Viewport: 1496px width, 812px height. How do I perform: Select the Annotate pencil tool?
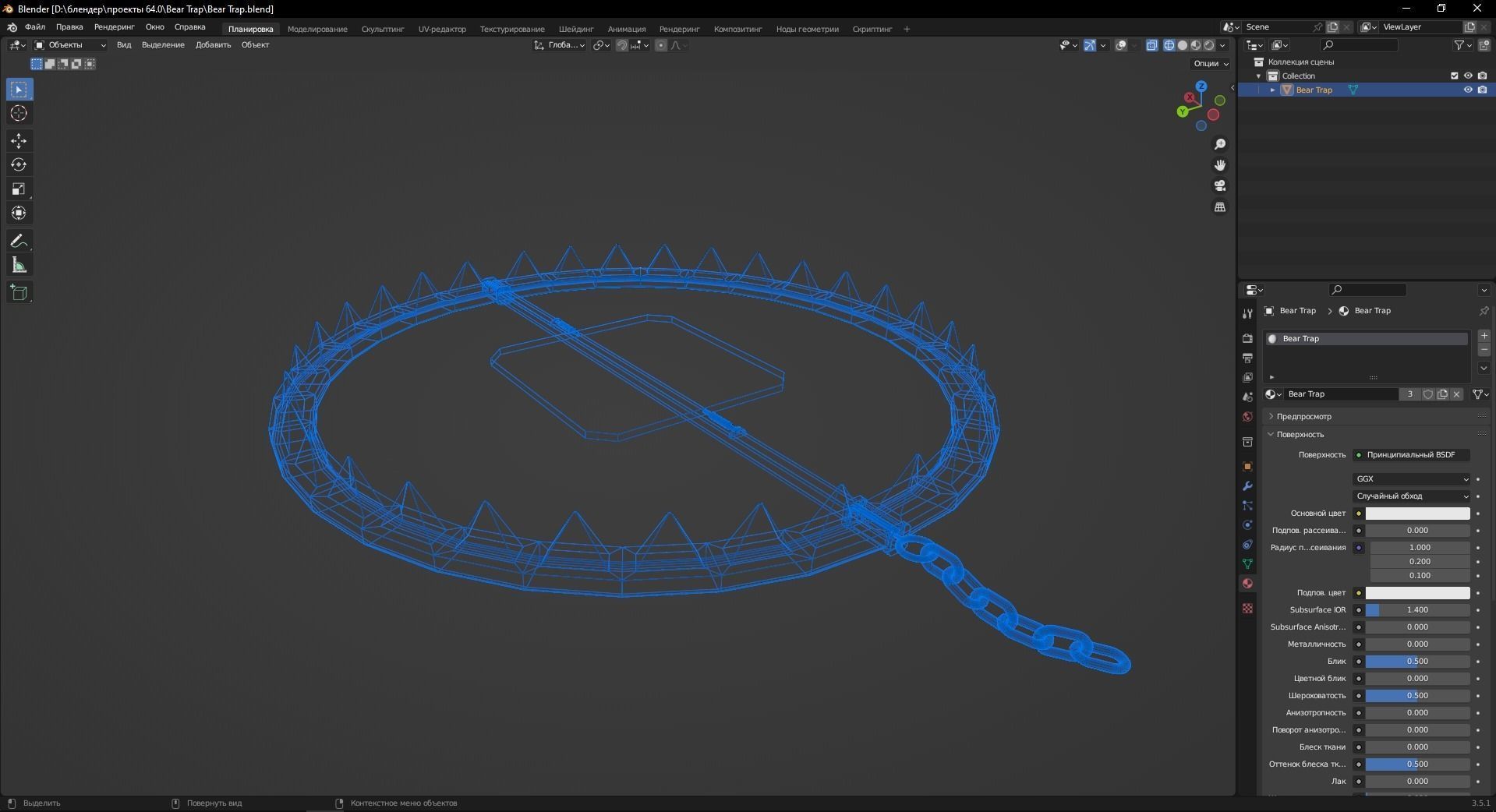(x=19, y=242)
